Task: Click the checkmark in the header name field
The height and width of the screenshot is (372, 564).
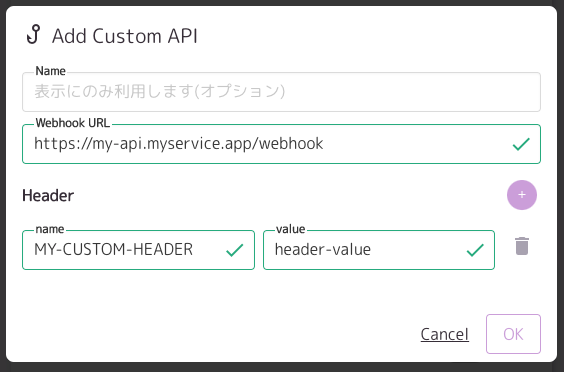Action: (x=235, y=250)
